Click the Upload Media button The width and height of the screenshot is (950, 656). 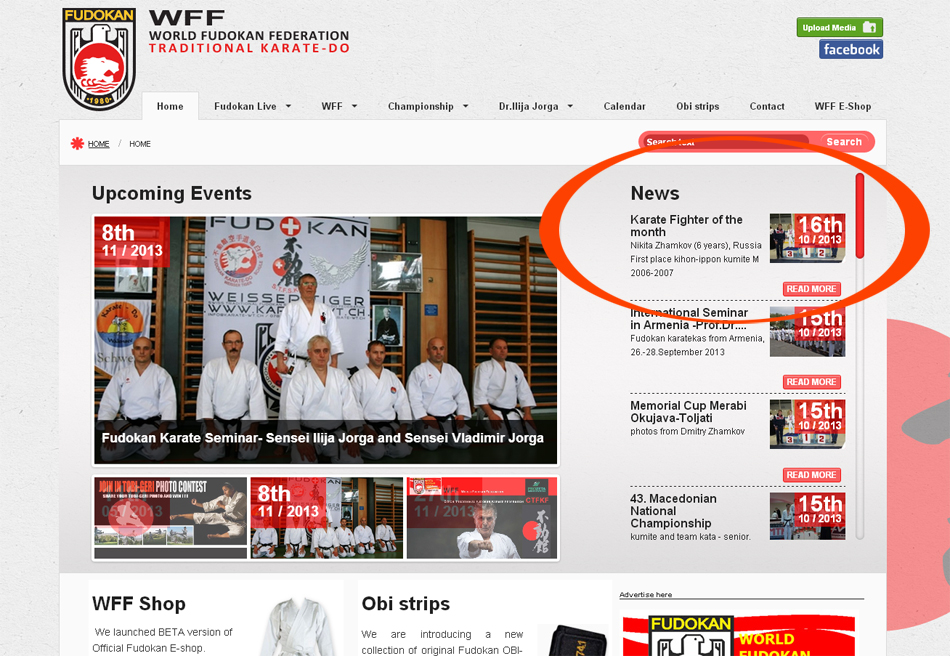(839, 27)
